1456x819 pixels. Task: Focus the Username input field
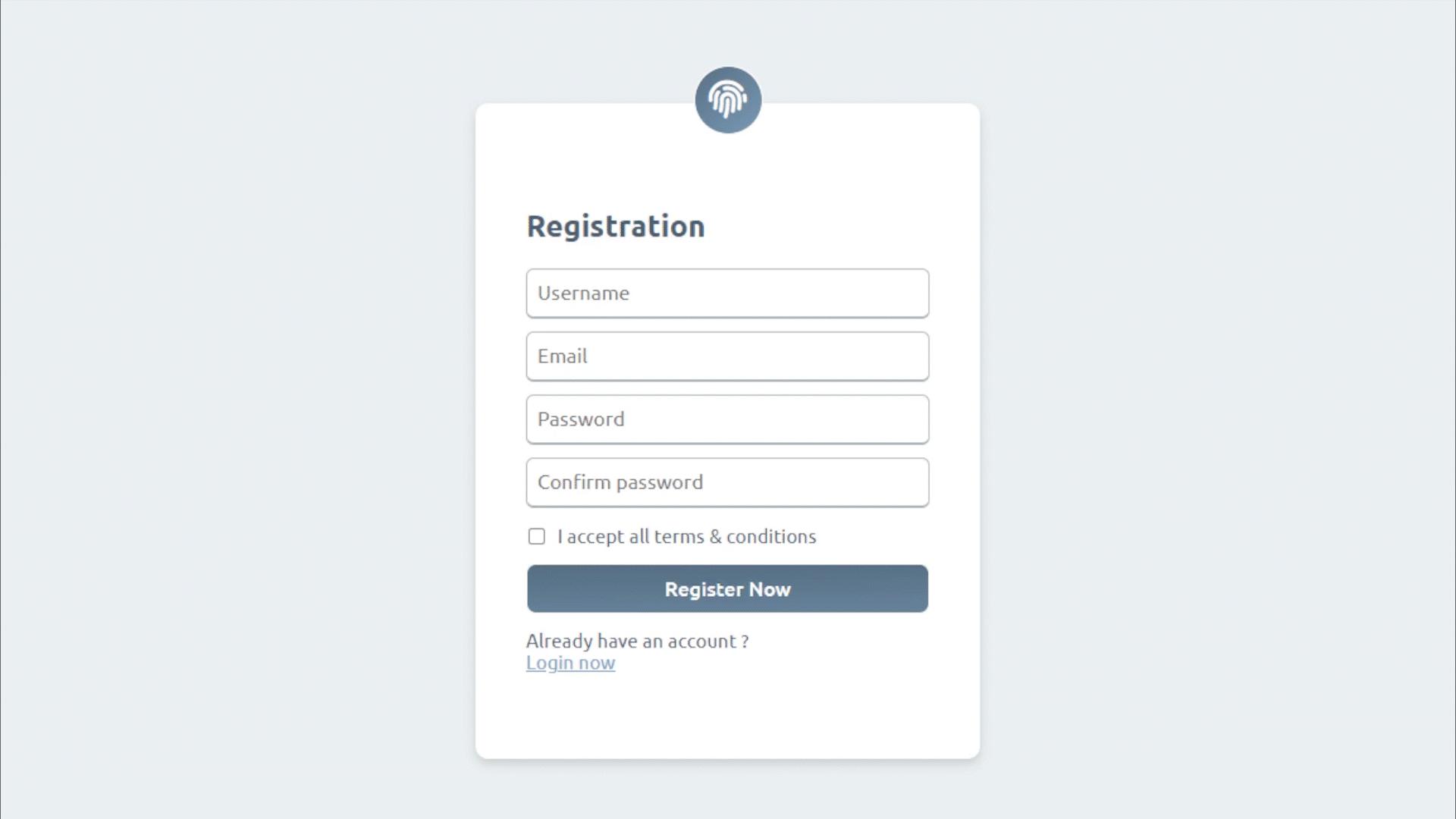click(727, 293)
